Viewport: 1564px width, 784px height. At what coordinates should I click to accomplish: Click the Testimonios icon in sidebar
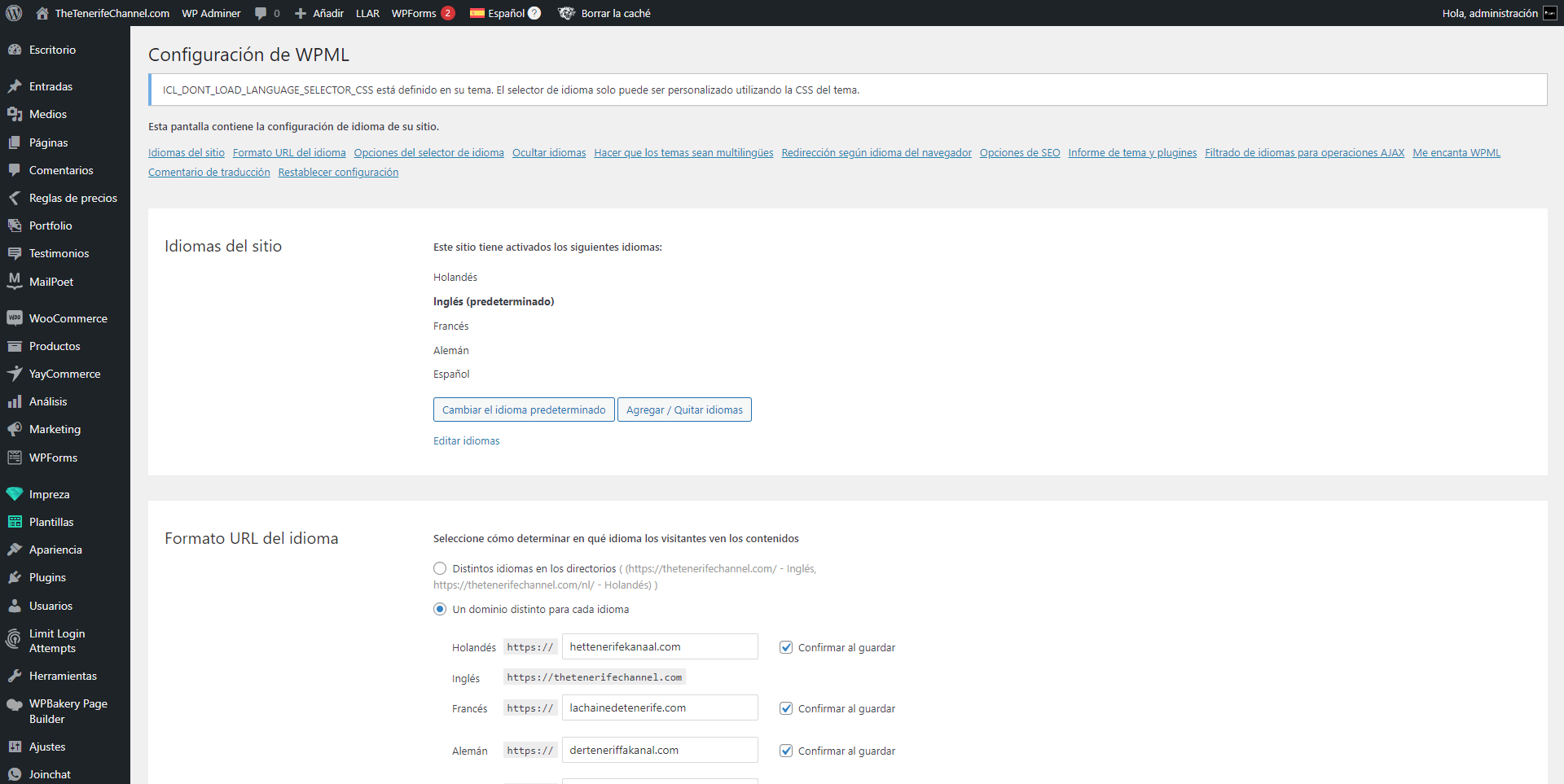pos(15,253)
